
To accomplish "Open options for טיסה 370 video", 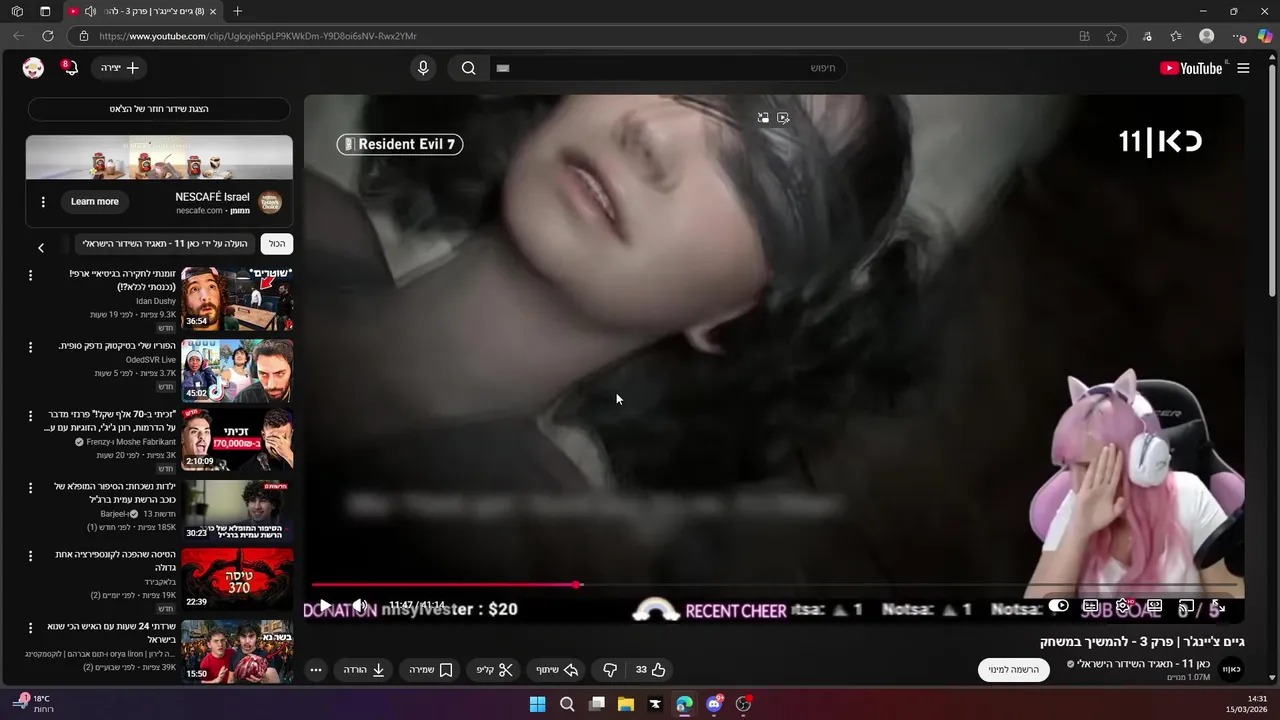I will (30, 556).
